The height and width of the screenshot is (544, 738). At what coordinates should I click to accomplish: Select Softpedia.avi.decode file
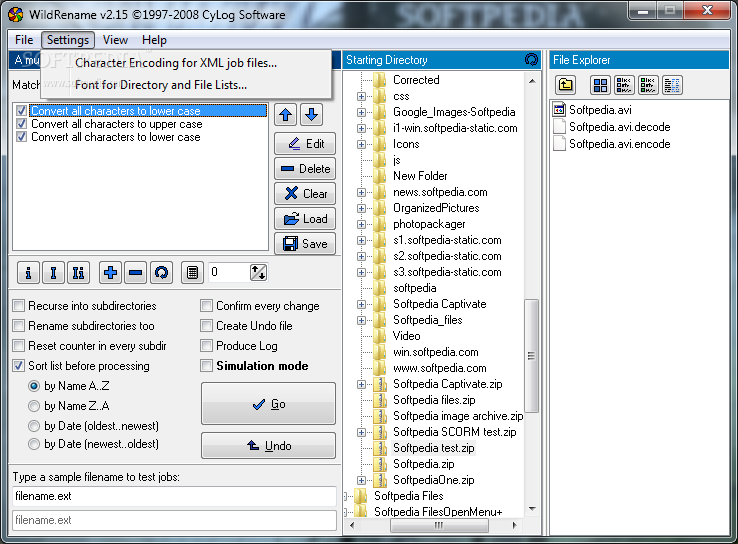[619, 127]
